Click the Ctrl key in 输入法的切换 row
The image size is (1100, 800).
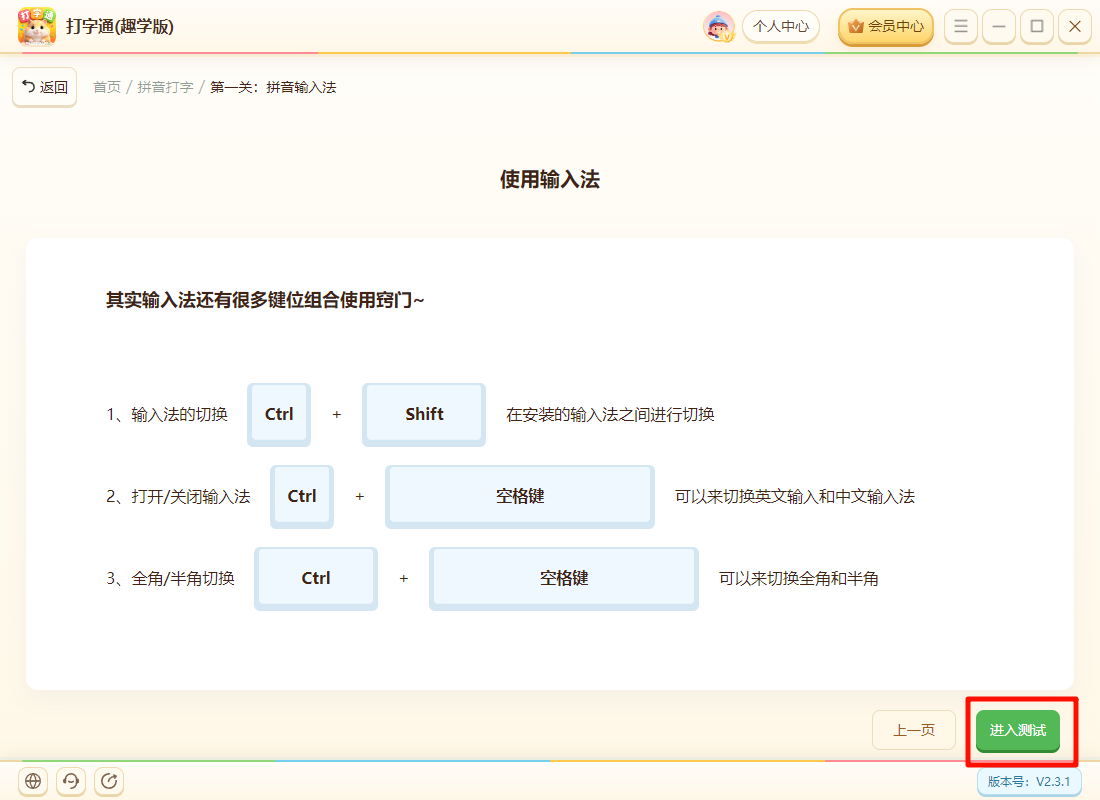279,415
